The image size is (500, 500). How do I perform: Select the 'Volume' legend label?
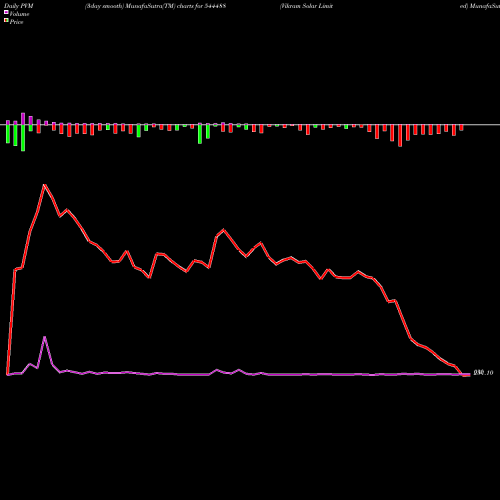(x=19, y=14)
